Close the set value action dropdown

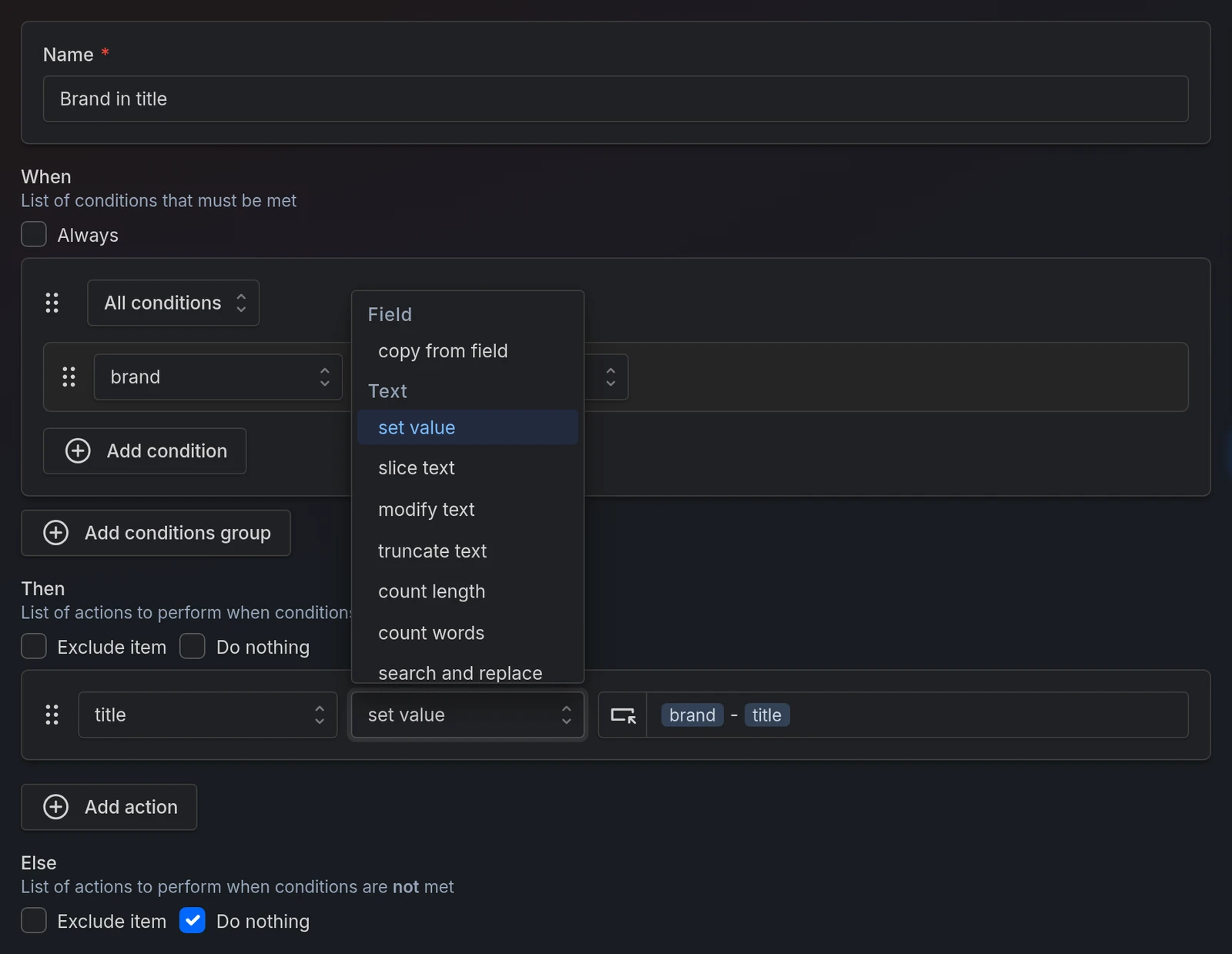[x=467, y=715]
